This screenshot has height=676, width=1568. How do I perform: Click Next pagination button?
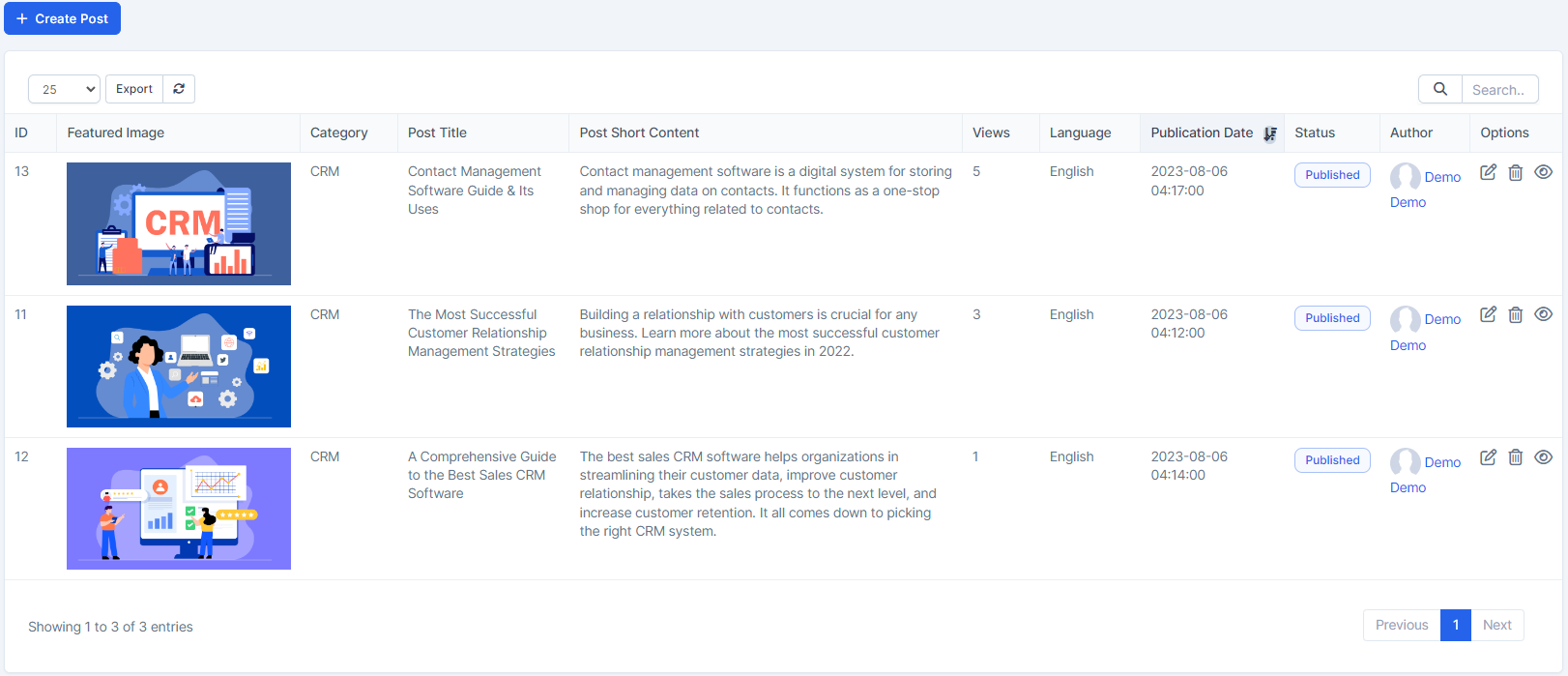coord(1496,625)
